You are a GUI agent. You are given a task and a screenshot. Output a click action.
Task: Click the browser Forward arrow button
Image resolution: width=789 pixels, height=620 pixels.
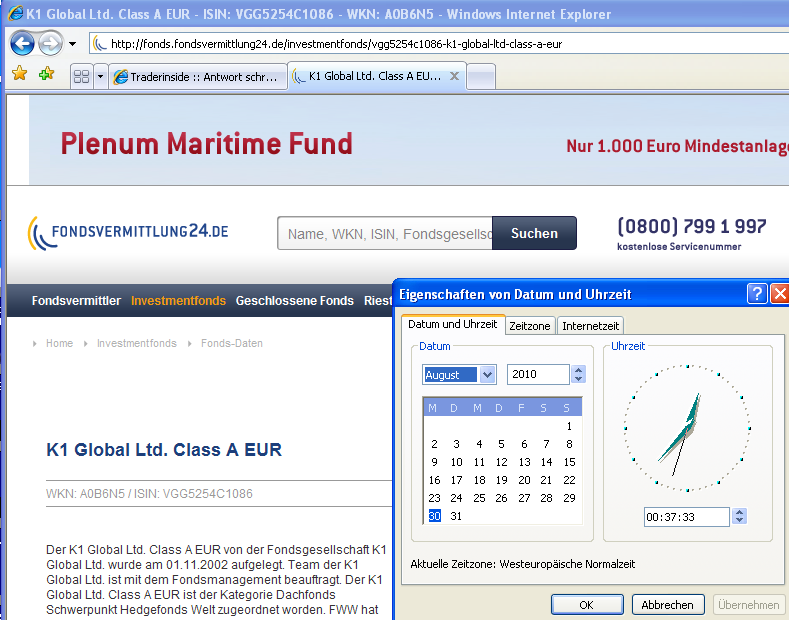(x=50, y=43)
